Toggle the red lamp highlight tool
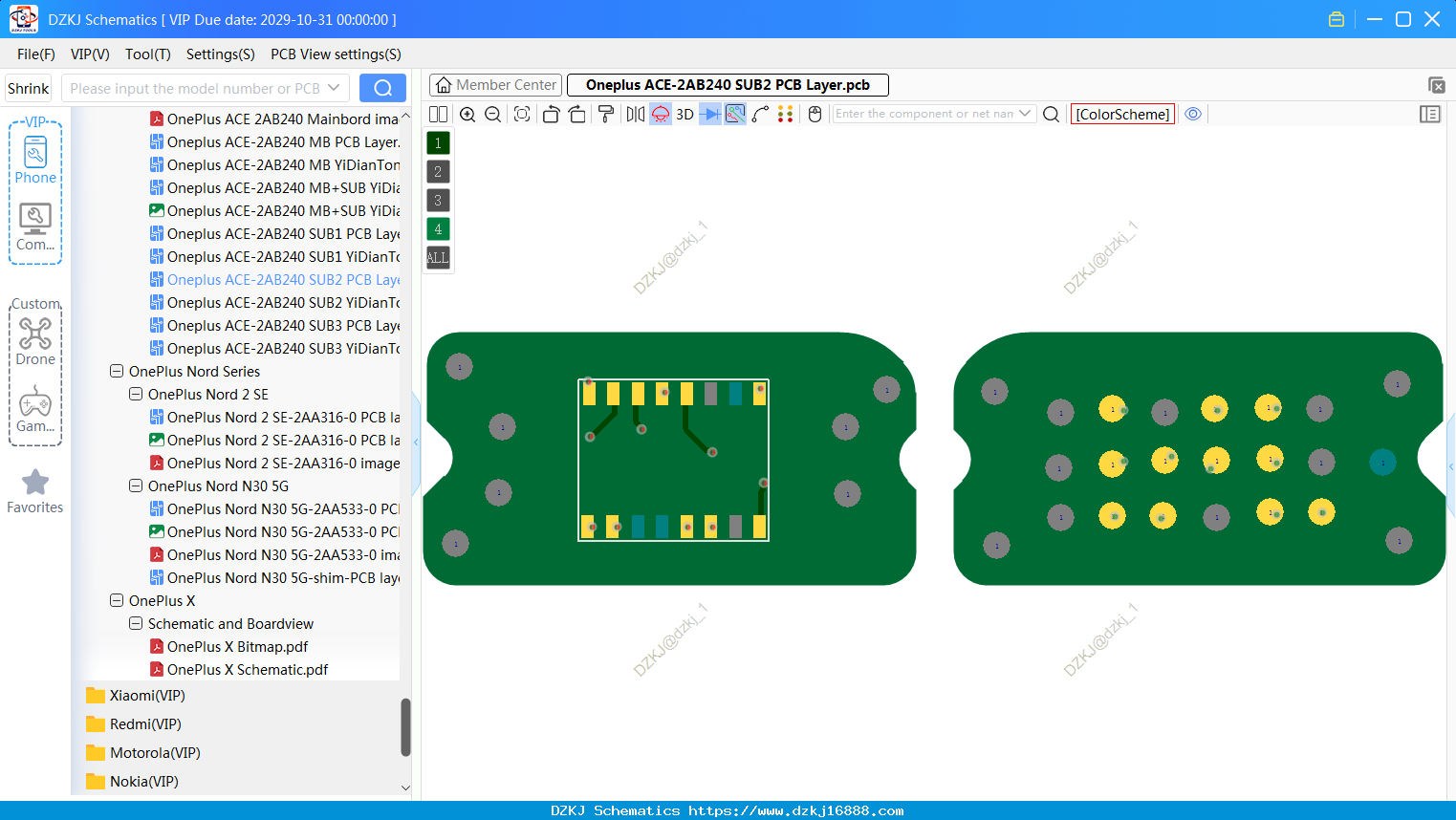 point(661,114)
